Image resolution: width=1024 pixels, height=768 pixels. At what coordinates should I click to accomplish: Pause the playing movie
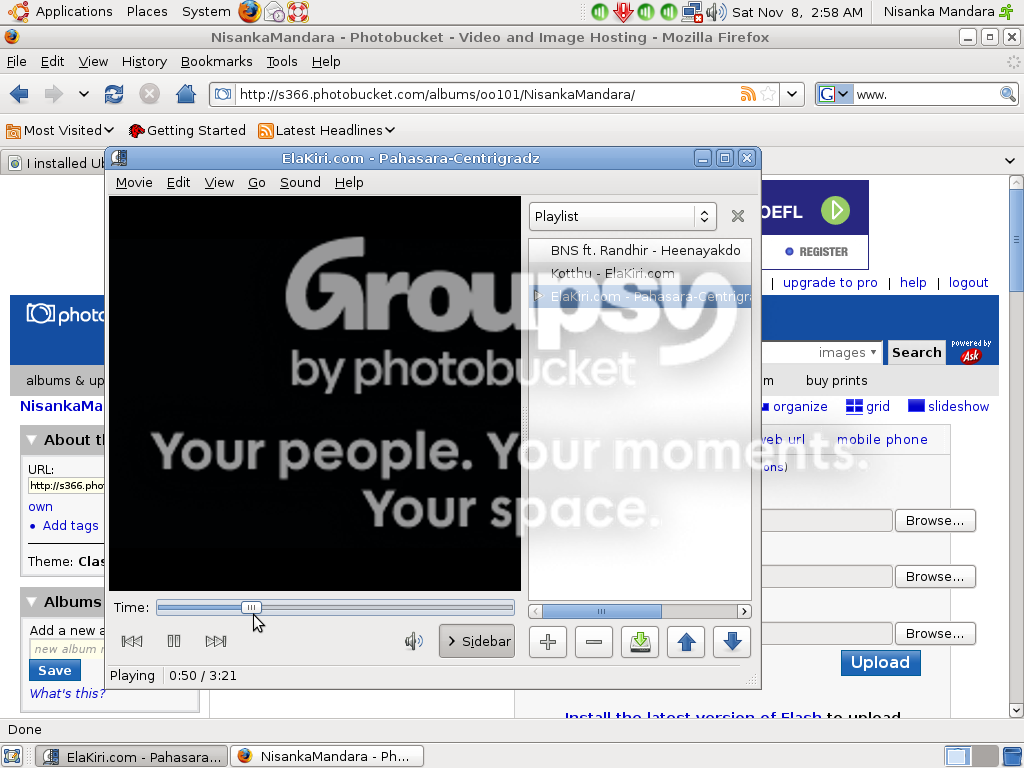pyautogui.click(x=174, y=641)
